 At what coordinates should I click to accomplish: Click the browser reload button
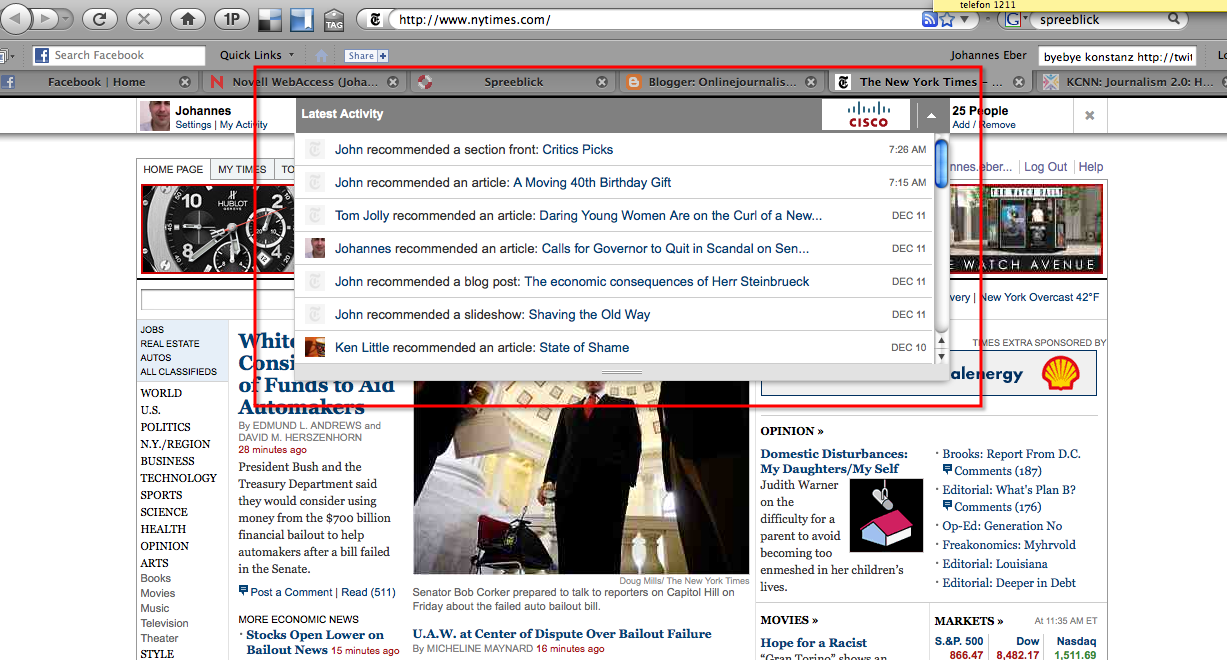(99, 19)
